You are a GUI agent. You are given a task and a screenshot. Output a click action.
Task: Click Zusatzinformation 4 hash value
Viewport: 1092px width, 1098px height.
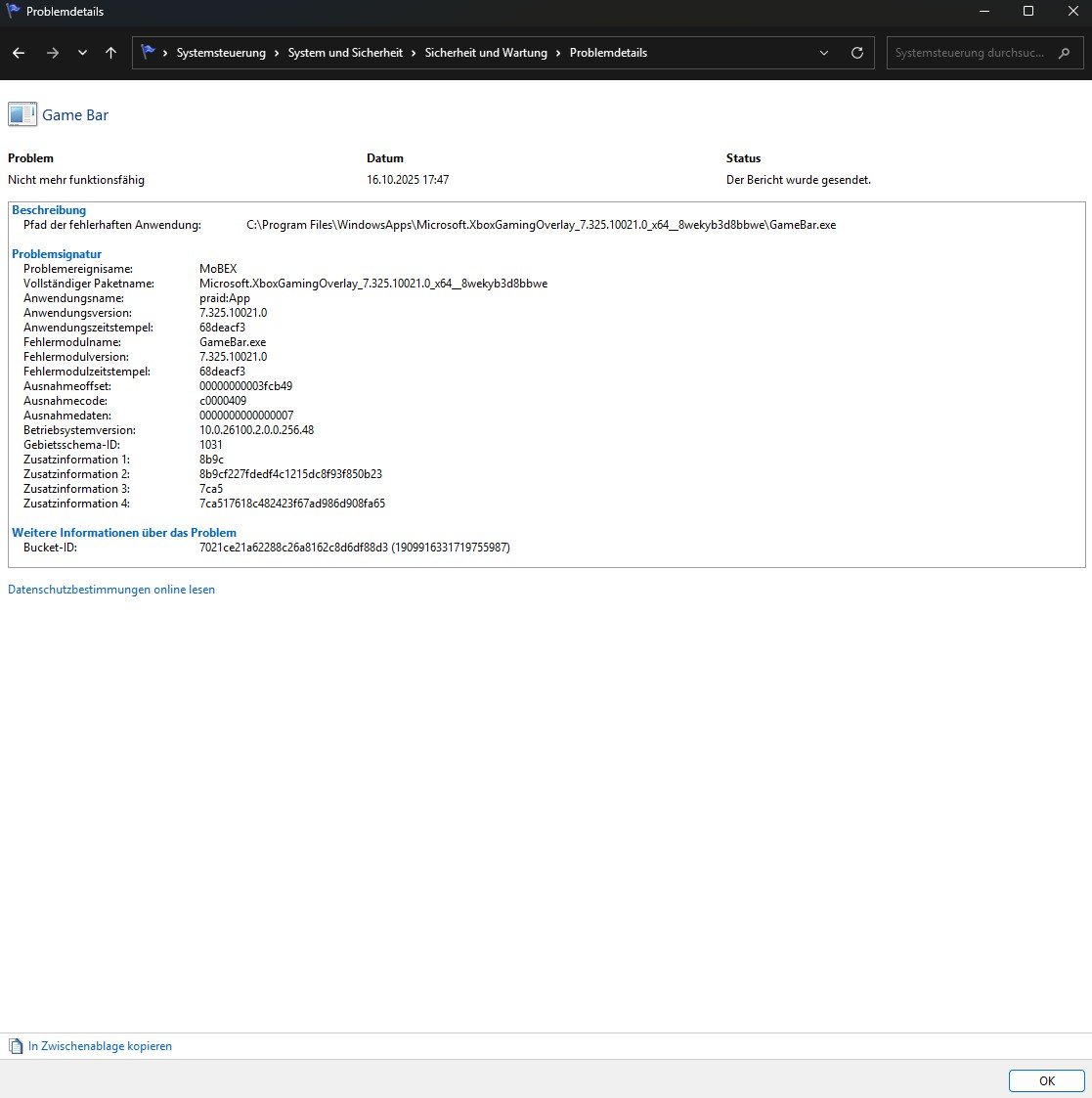coord(292,505)
